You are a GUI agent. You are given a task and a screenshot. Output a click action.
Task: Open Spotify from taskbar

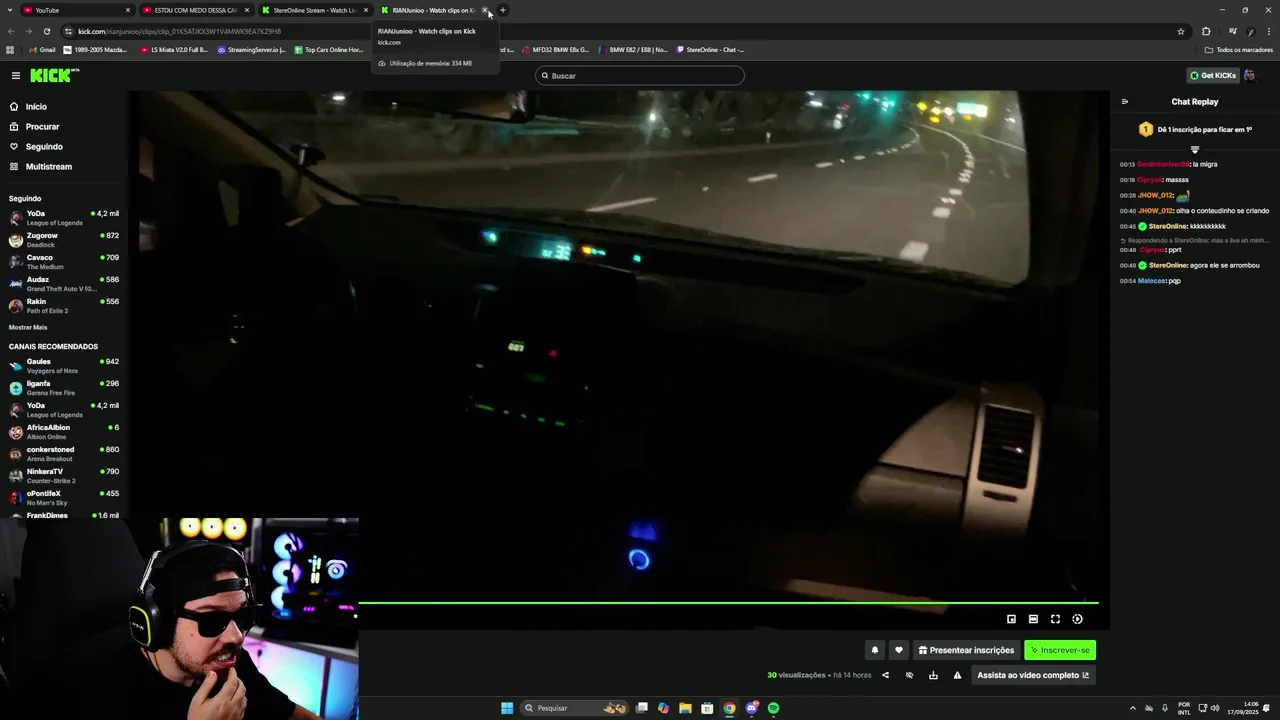(x=773, y=708)
